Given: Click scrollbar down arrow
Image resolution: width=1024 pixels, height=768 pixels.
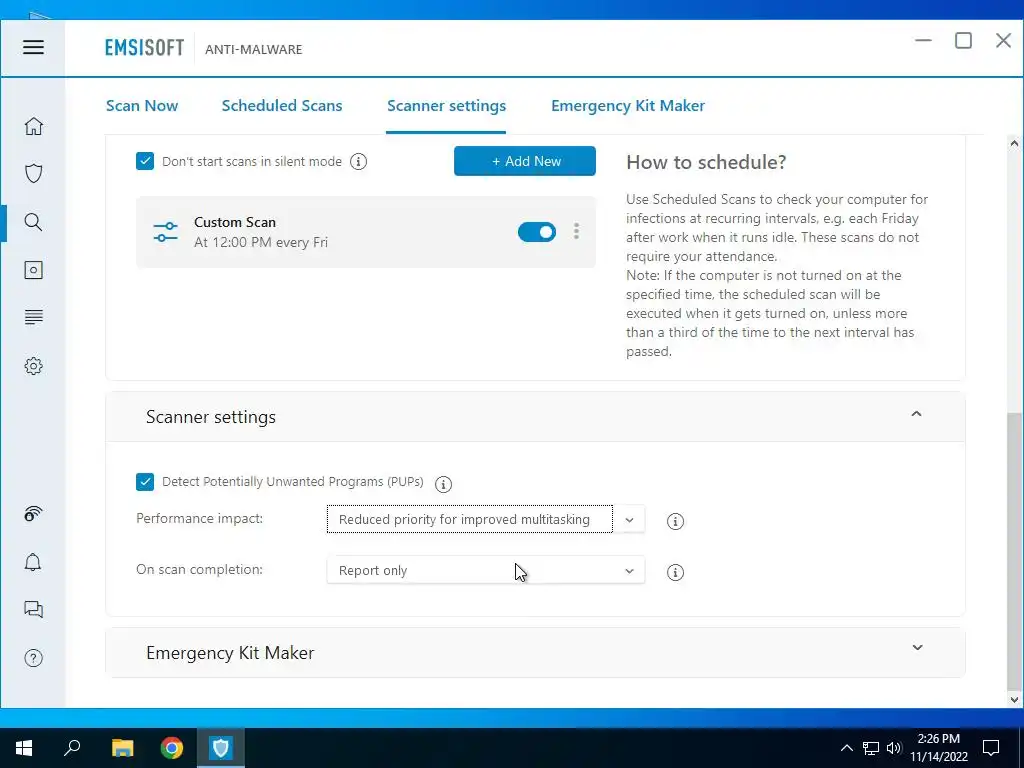Looking at the screenshot, I should coord(1014,699).
